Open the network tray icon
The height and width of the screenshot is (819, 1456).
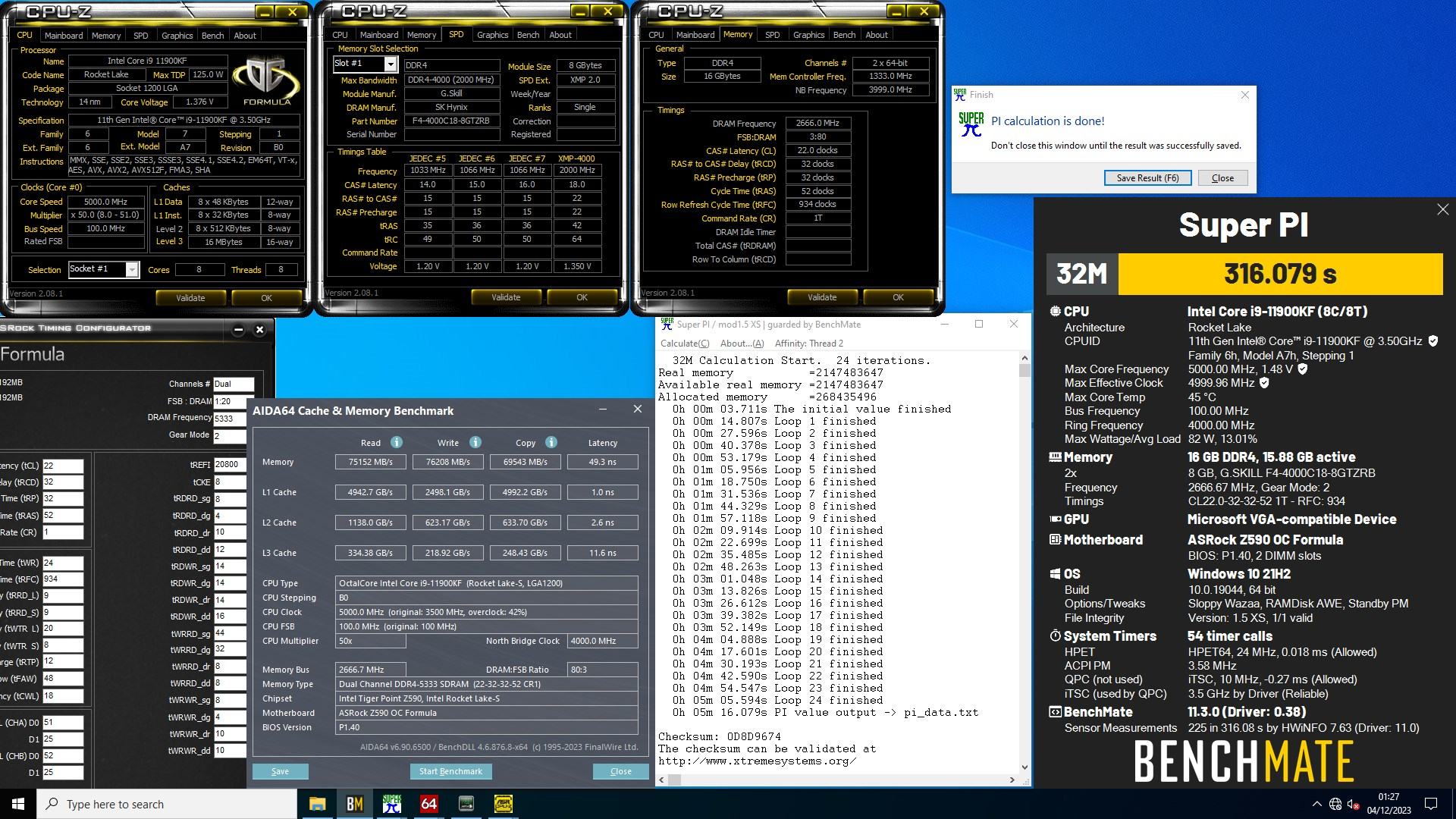[1335, 804]
